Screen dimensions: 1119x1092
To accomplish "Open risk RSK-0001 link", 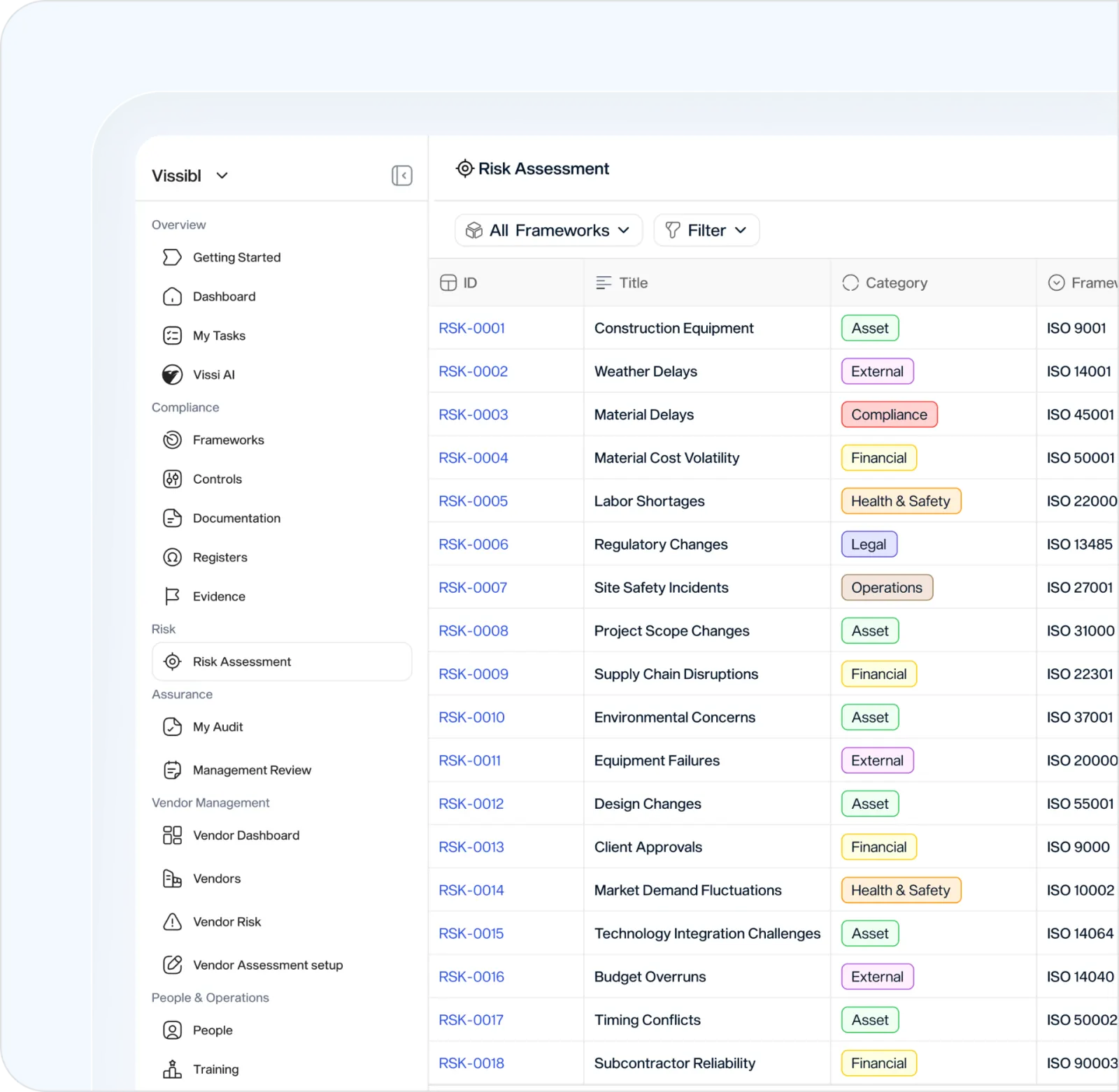I will pos(471,328).
